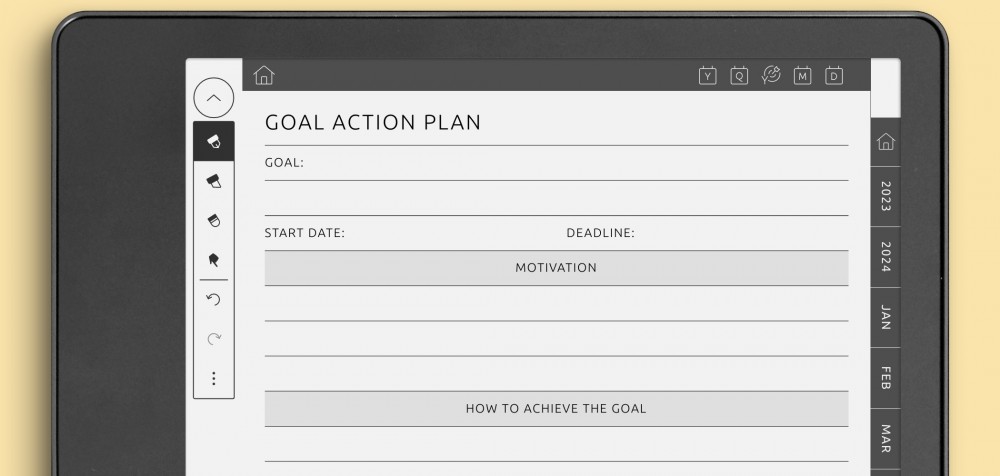
Task: Go to the home tab in right sidebar
Action: [885, 142]
